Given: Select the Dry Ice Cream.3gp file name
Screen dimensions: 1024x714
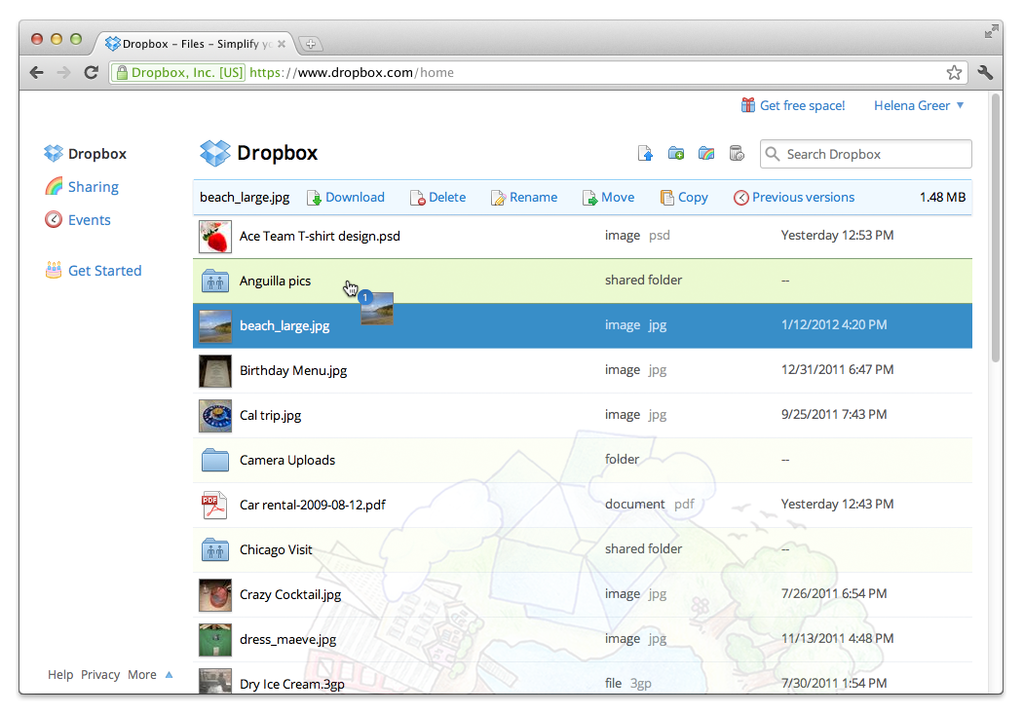Looking at the screenshot, I should coord(292,684).
